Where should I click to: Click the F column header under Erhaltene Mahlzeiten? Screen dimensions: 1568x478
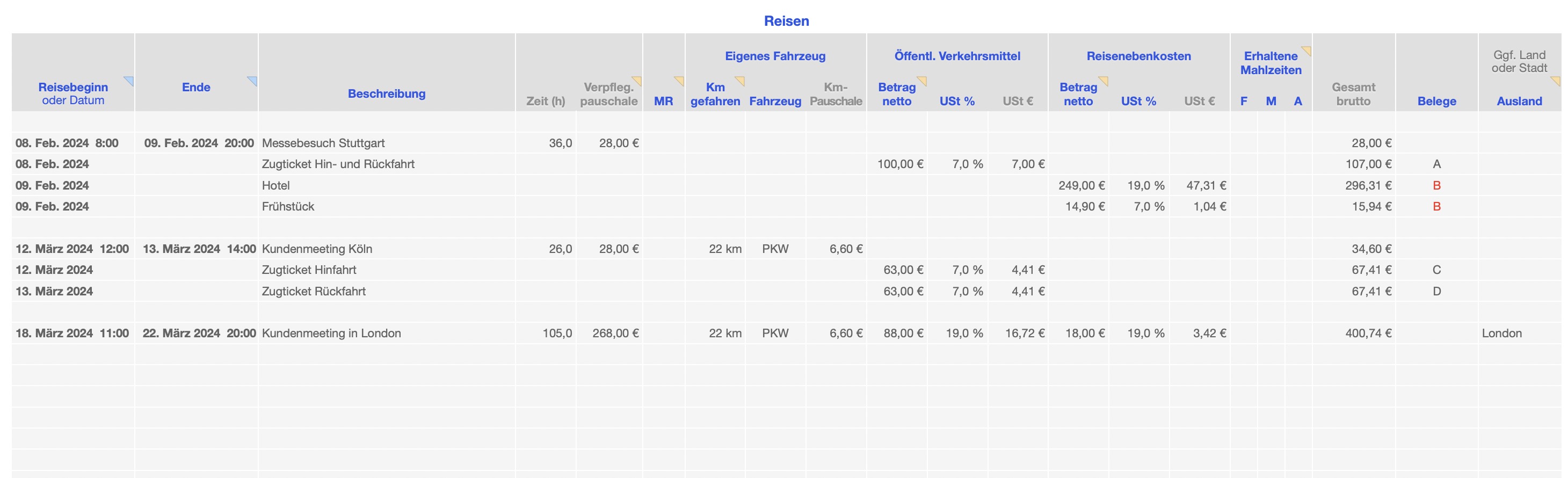click(x=1244, y=101)
